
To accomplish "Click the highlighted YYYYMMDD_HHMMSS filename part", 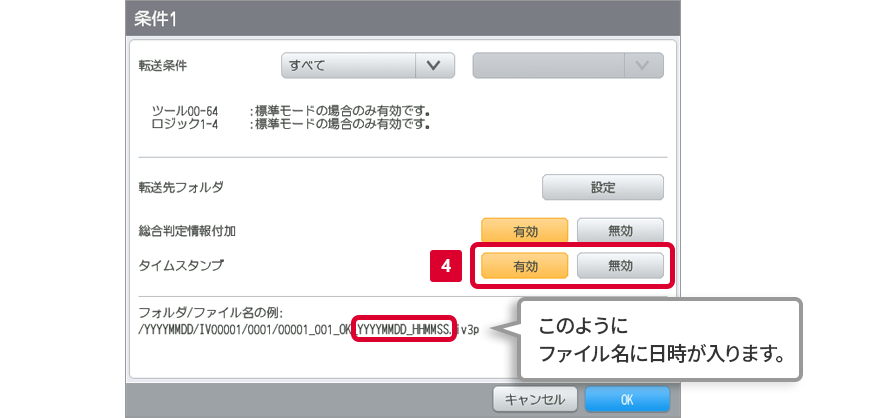I will click(x=404, y=328).
